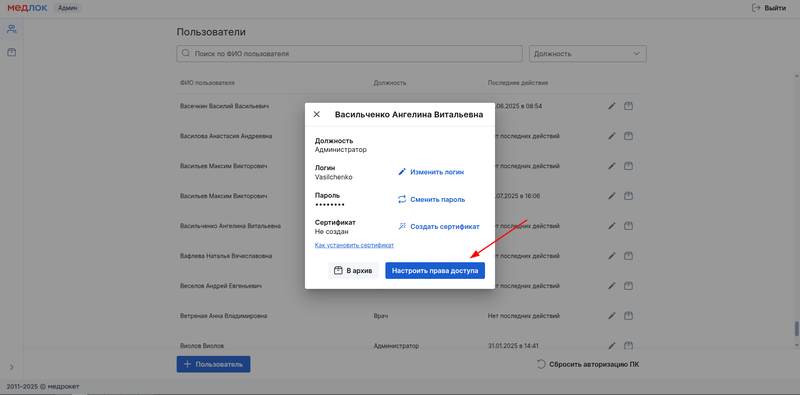Open the Users section in sidebar
Image resolution: width=800 pixels, height=395 pixels.
coord(11,29)
